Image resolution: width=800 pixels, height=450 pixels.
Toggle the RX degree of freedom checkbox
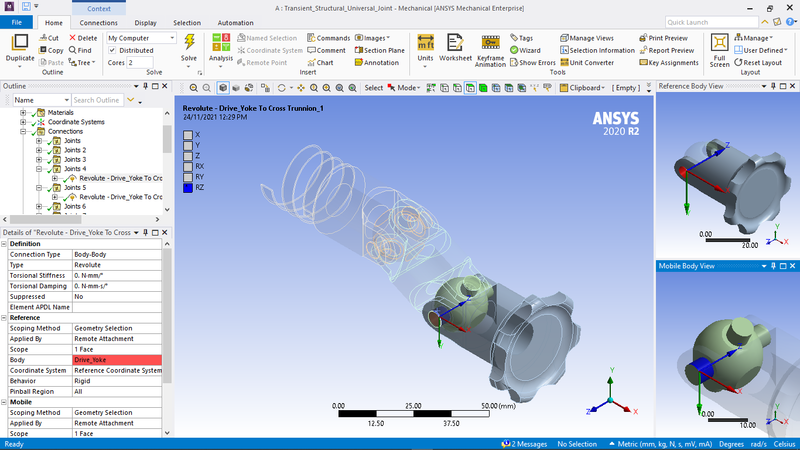[x=188, y=167]
